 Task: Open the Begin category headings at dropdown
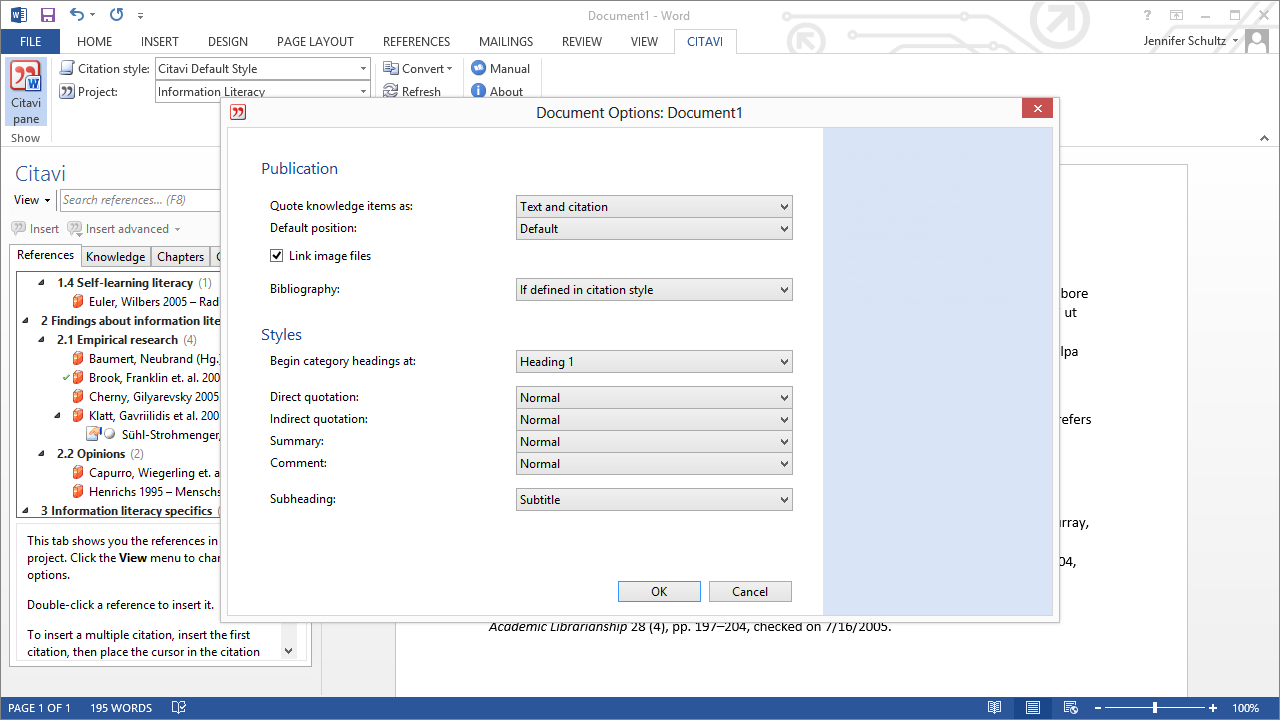(654, 362)
